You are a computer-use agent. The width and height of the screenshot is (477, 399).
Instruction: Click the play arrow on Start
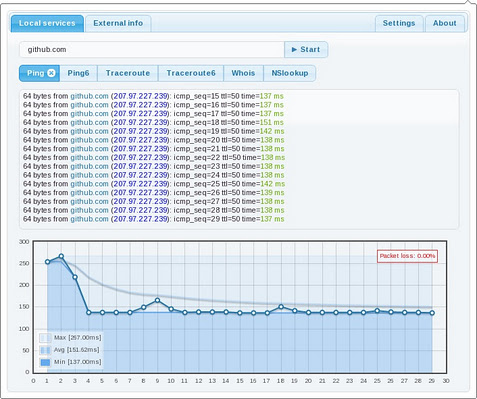click(x=294, y=50)
